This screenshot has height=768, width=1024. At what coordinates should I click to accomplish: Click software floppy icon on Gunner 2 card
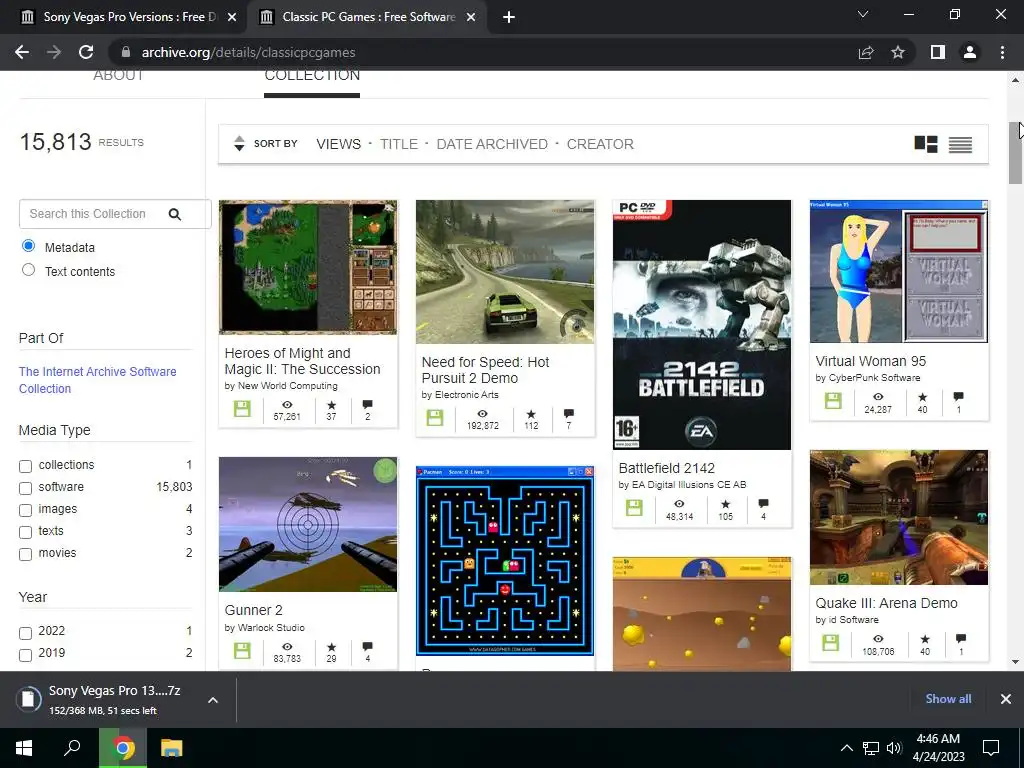tap(242, 651)
